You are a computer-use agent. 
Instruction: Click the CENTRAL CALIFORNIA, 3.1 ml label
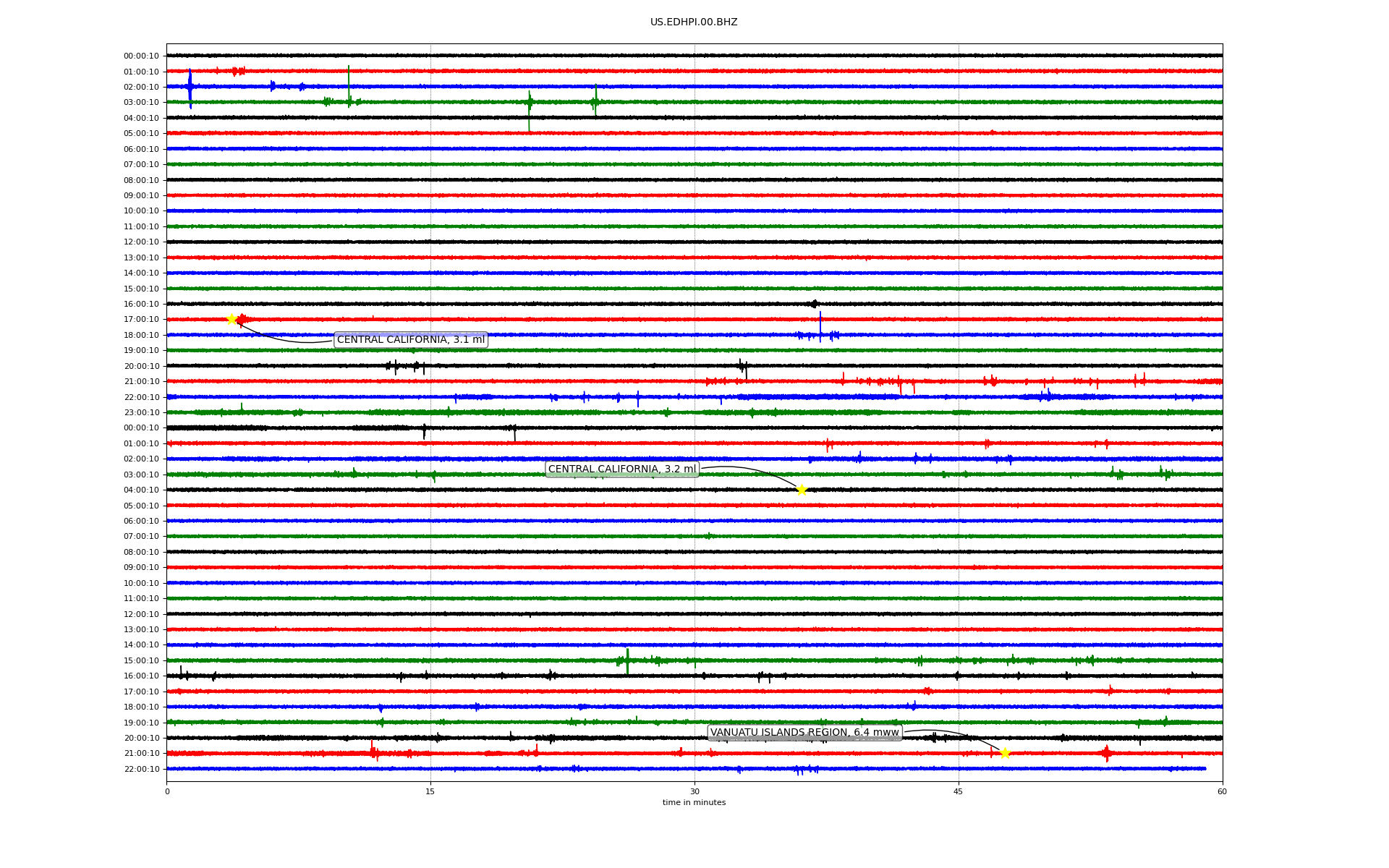[x=411, y=340]
